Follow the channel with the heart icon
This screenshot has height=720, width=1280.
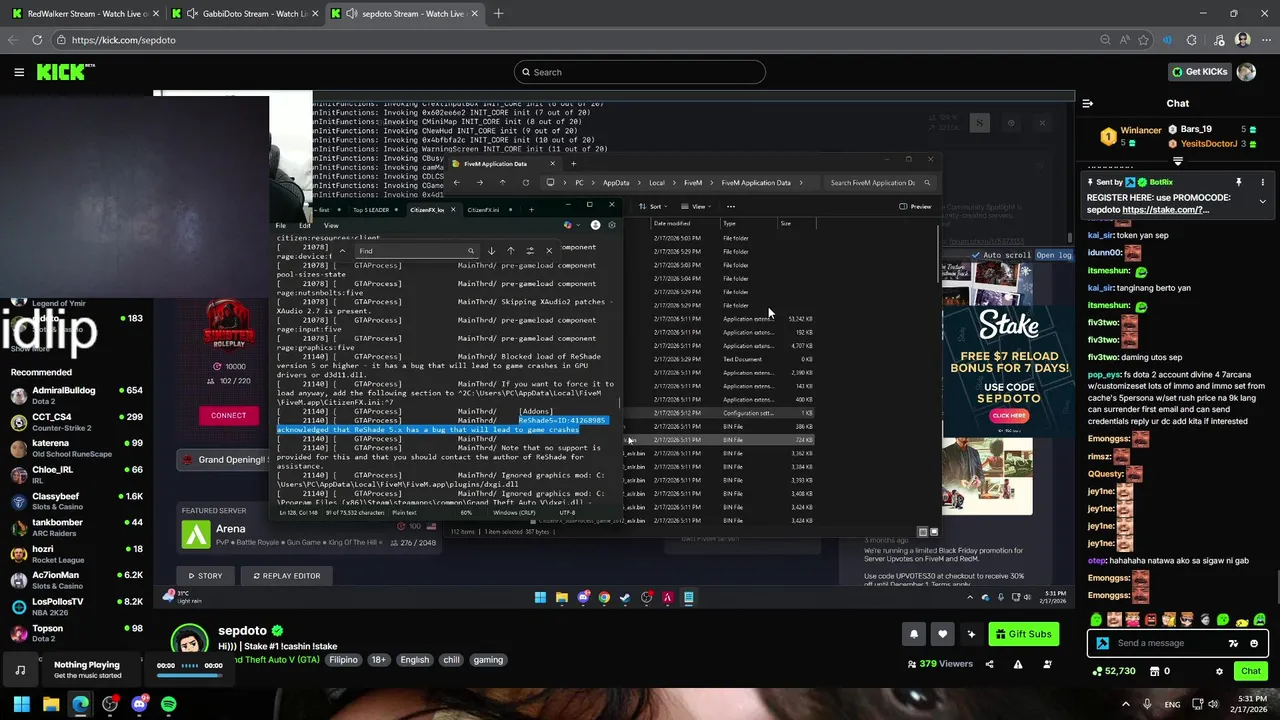click(x=942, y=634)
